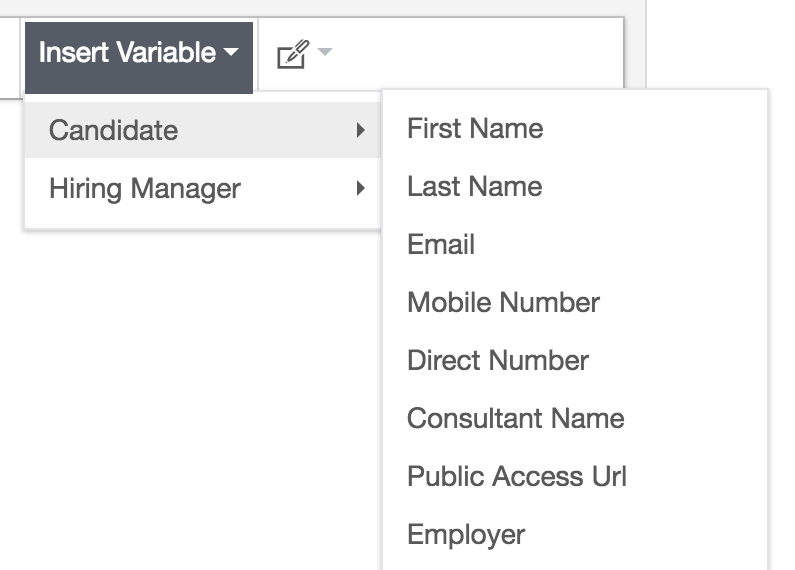Image resolution: width=795 pixels, height=570 pixels.
Task: Select Direct Number in the submenu
Action: [x=498, y=361]
